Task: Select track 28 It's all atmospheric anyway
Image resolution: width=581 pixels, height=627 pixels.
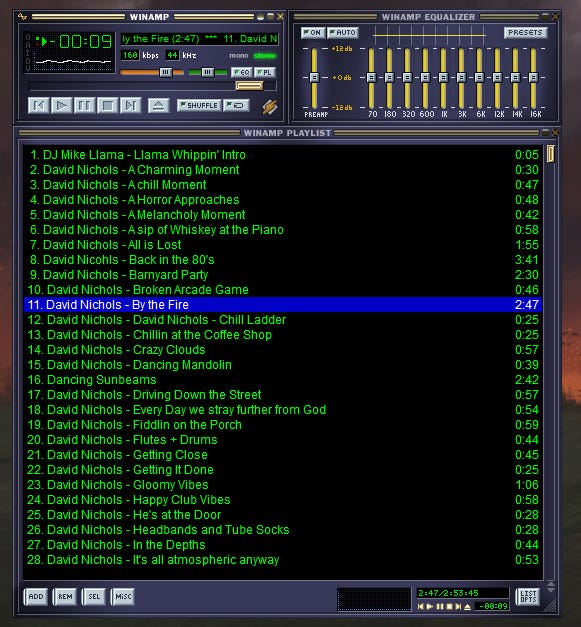Action: [x=283, y=560]
